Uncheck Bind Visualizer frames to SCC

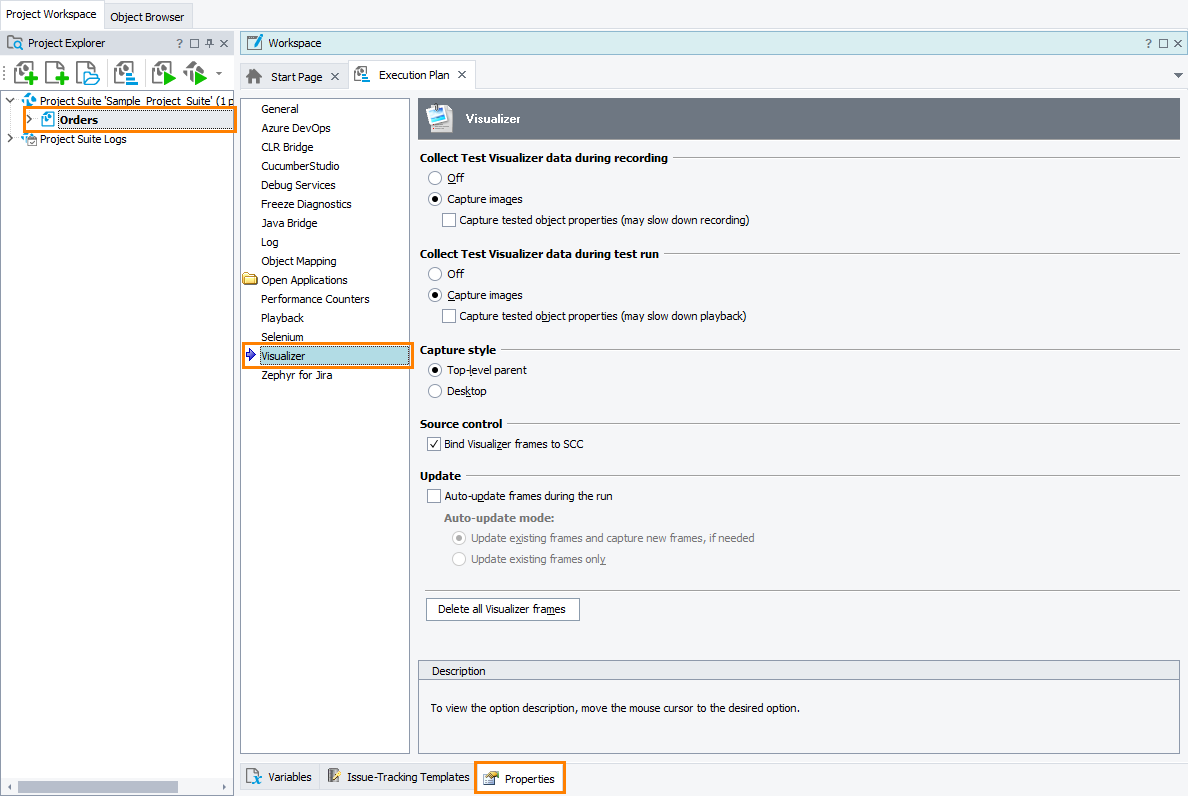tap(433, 443)
